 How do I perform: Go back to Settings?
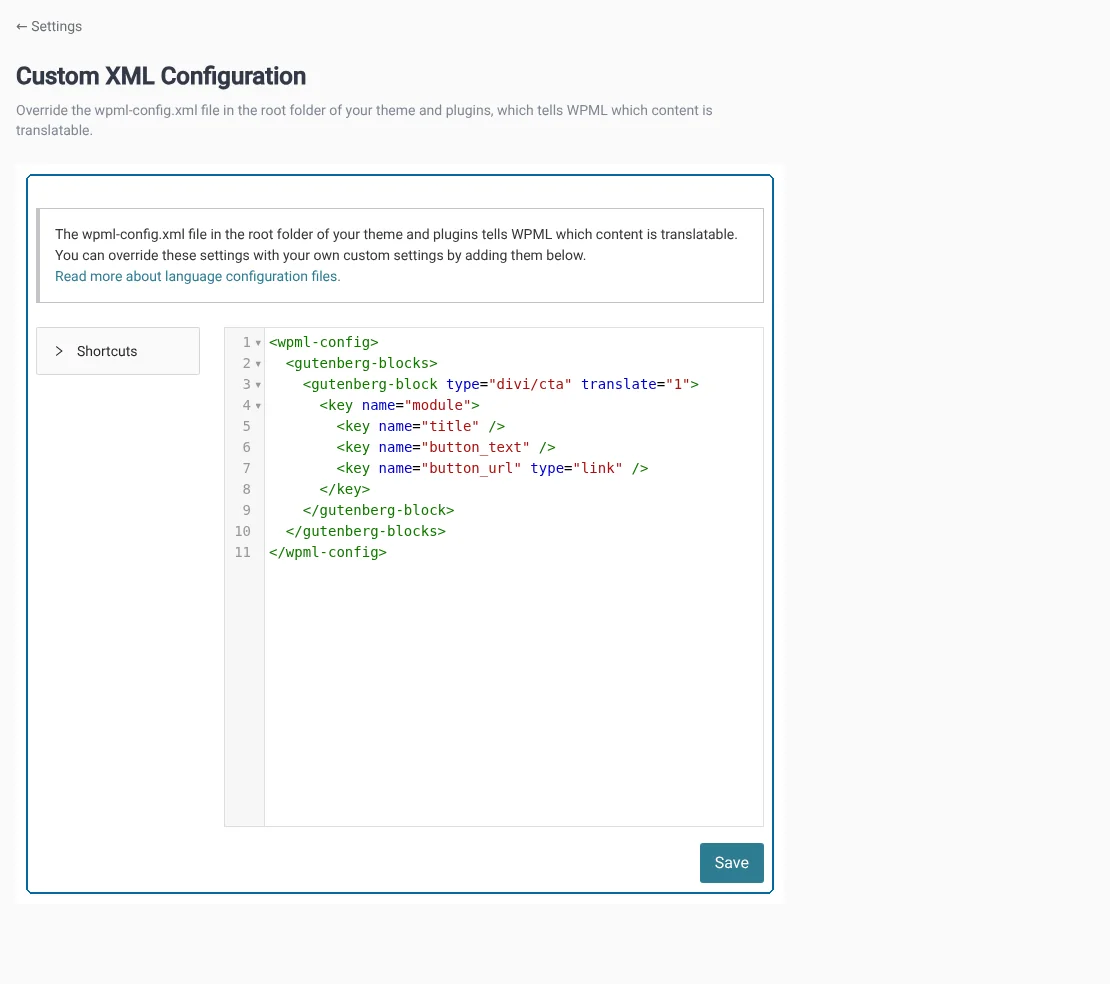49,26
